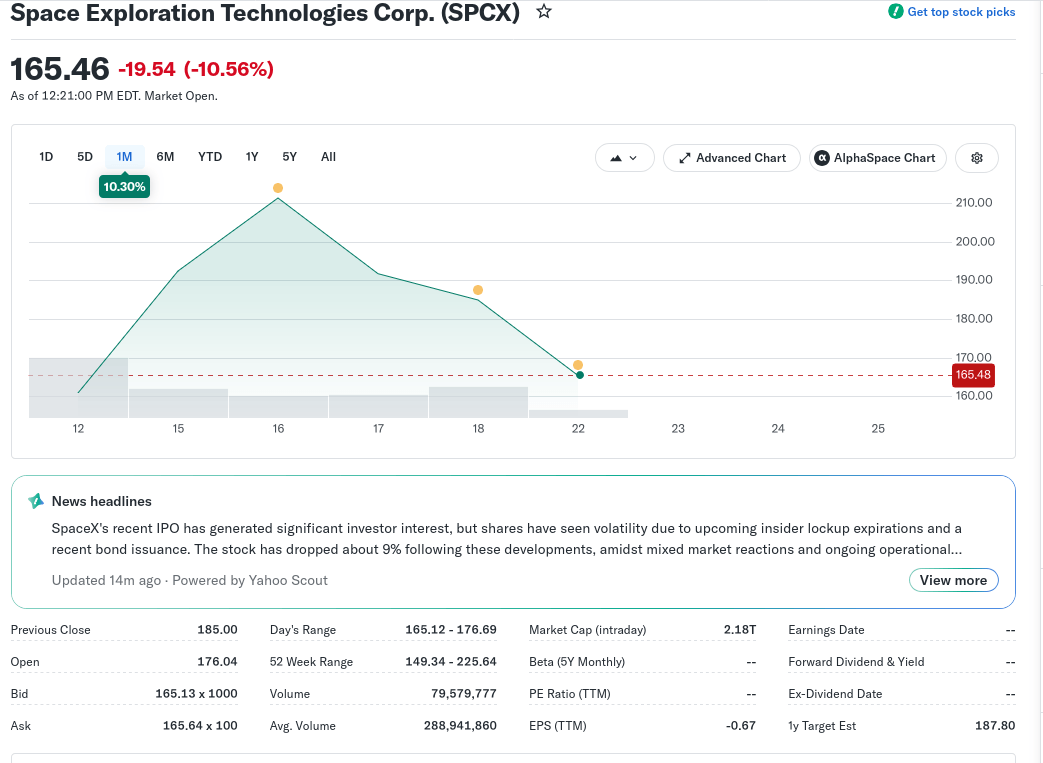Select the 5D time range
The image size is (1043, 763).
pyautogui.click(x=84, y=157)
